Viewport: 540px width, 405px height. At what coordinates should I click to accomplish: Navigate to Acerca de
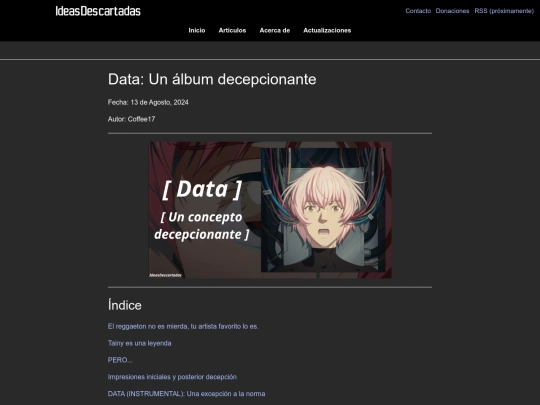(274, 30)
